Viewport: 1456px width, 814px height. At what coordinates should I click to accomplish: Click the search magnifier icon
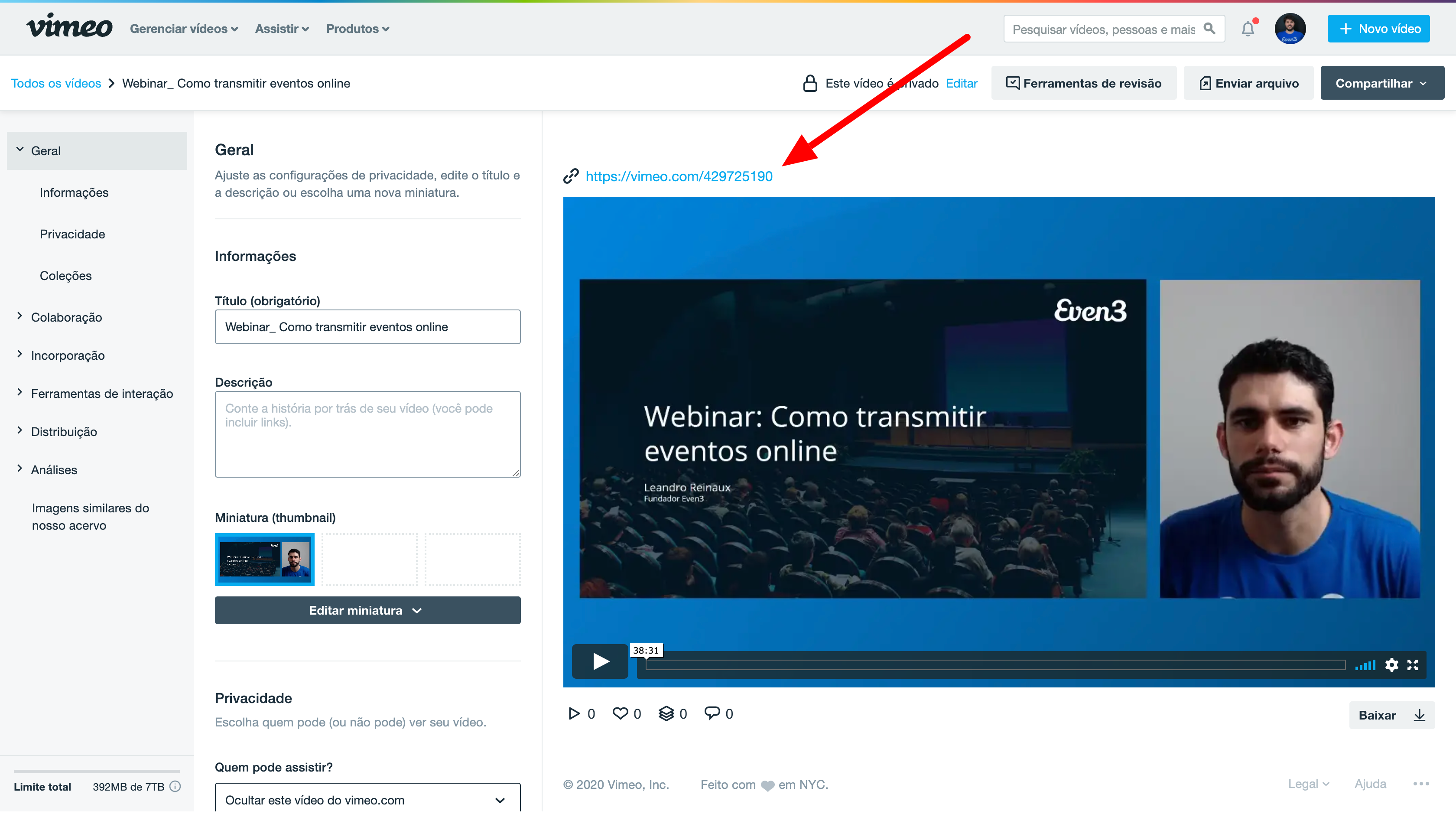tap(1209, 28)
